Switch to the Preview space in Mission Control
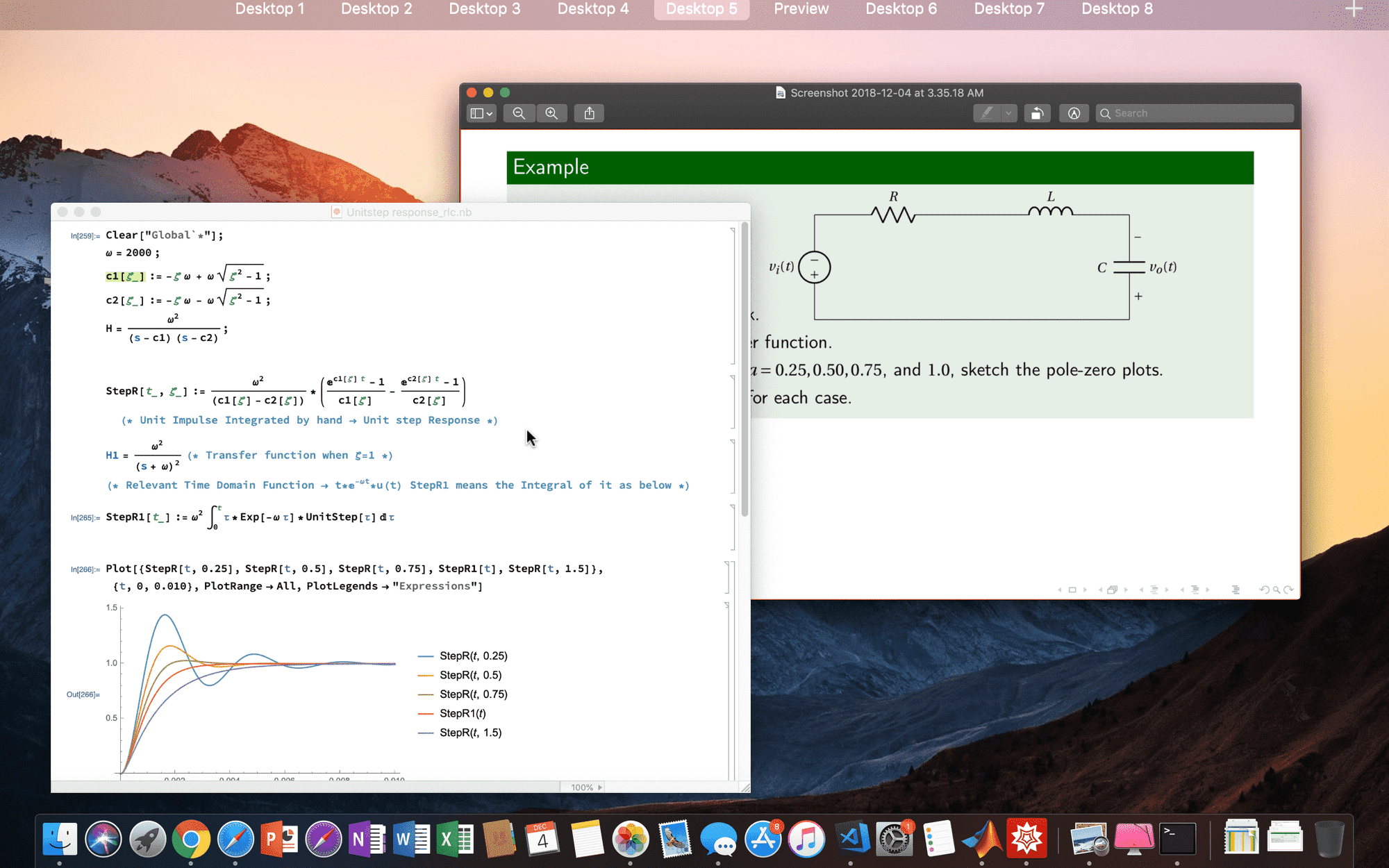The image size is (1389, 868). click(x=801, y=9)
